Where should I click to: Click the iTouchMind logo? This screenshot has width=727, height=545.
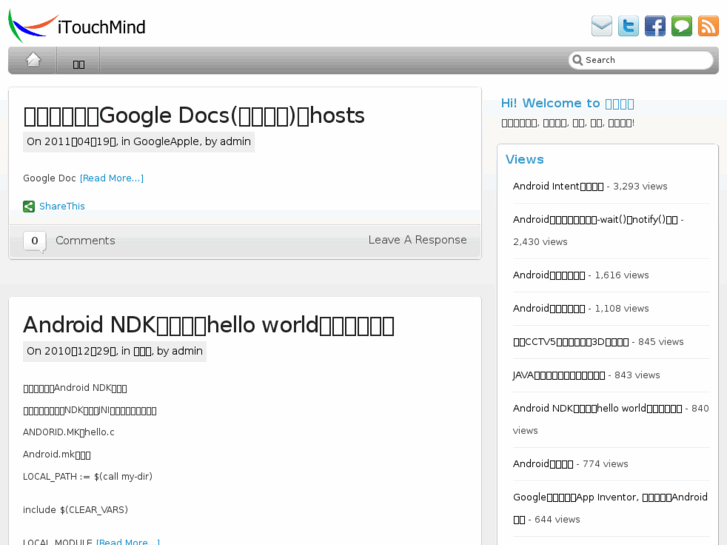pyautogui.click(x=77, y=26)
